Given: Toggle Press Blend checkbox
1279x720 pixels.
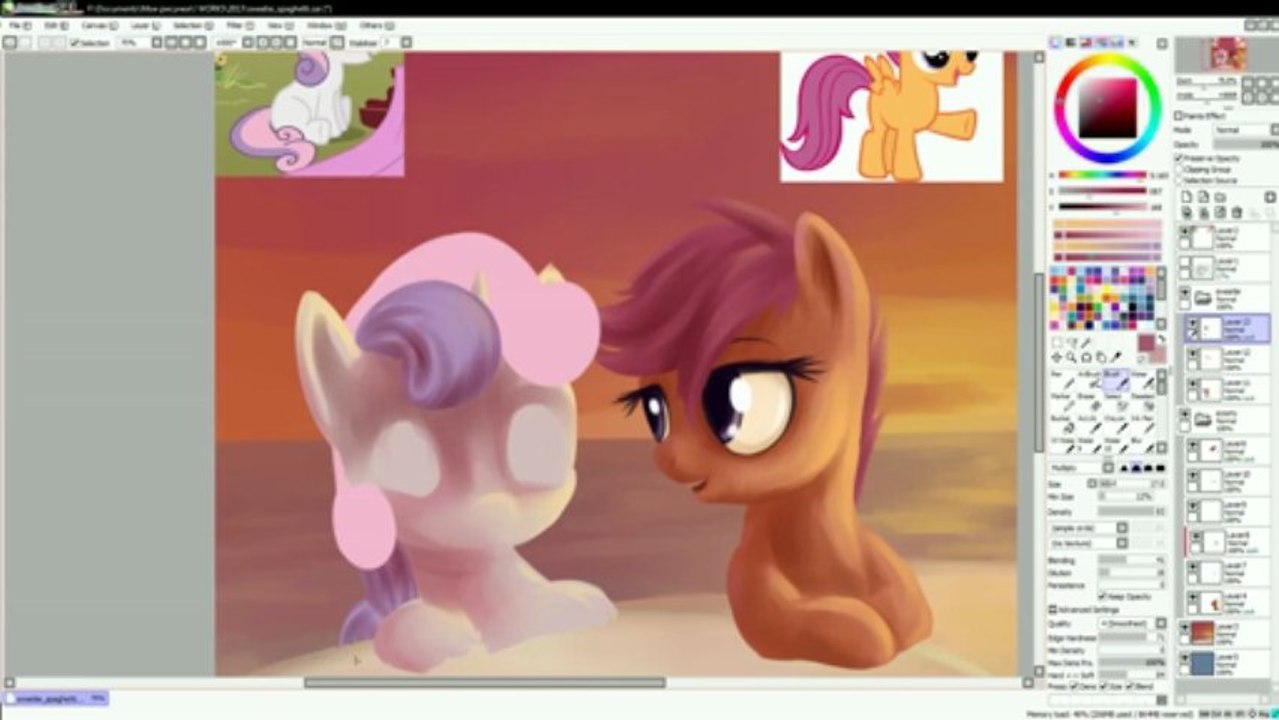Looking at the screenshot, I should pyautogui.click(x=1129, y=686).
